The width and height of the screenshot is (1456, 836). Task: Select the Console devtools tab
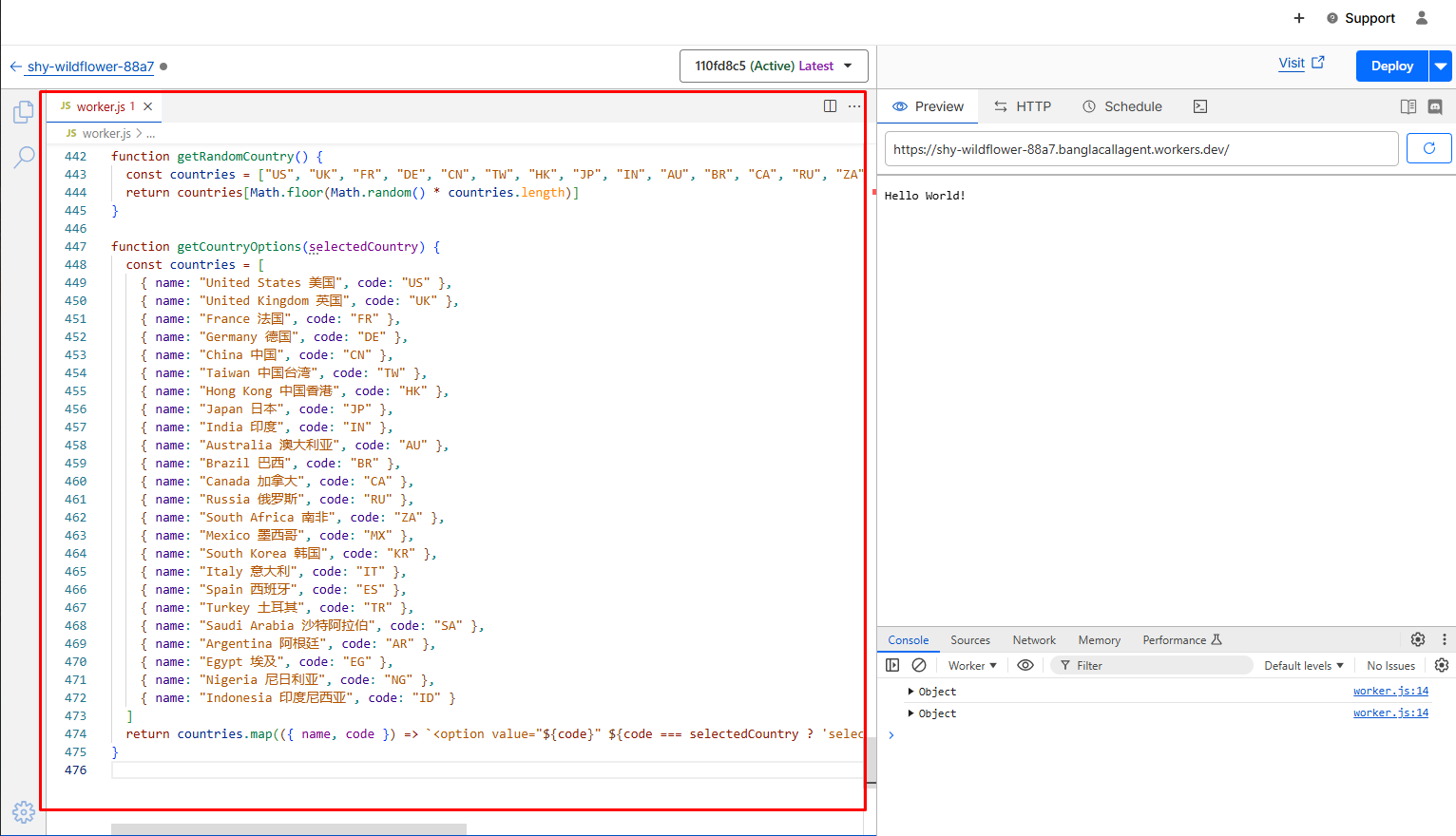coord(909,640)
